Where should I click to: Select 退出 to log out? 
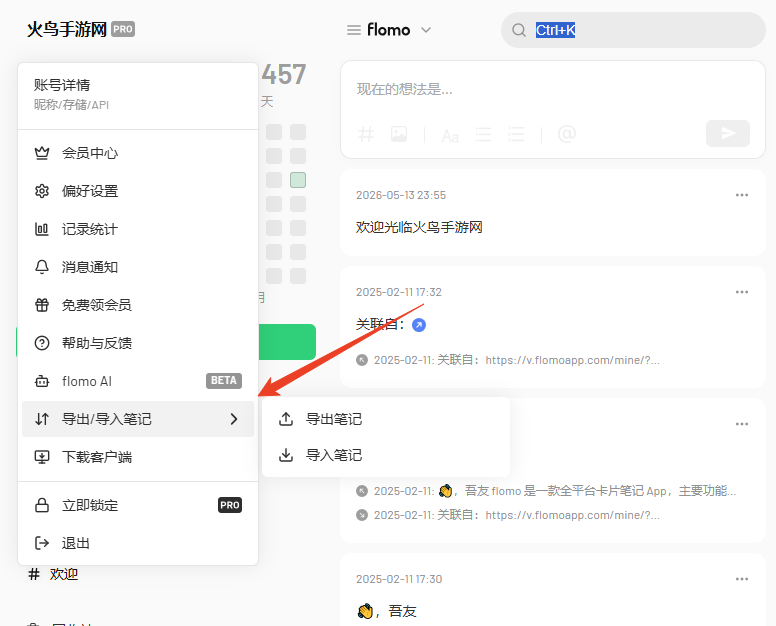(138, 543)
